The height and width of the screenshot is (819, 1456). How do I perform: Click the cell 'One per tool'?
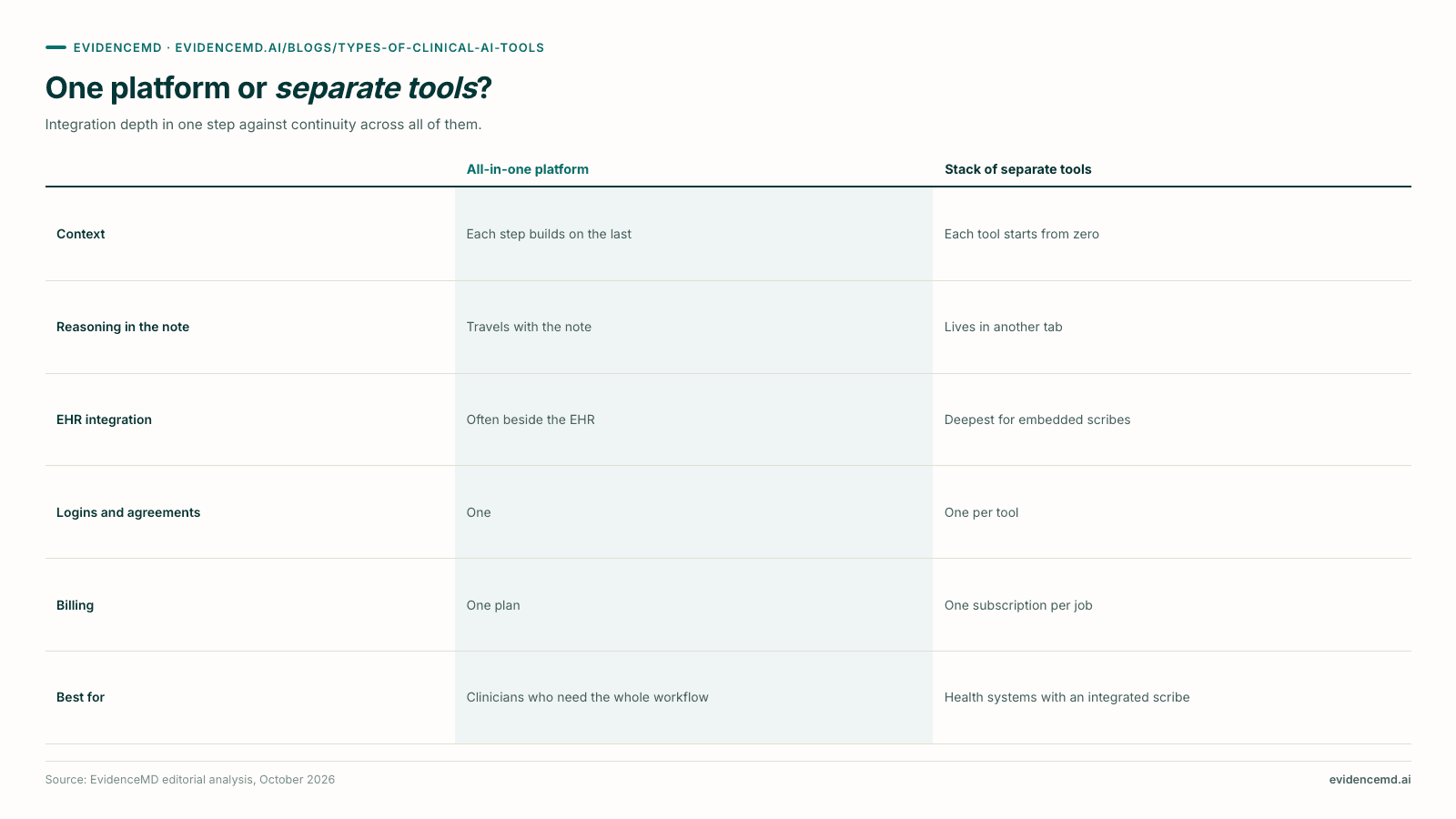pos(982,512)
